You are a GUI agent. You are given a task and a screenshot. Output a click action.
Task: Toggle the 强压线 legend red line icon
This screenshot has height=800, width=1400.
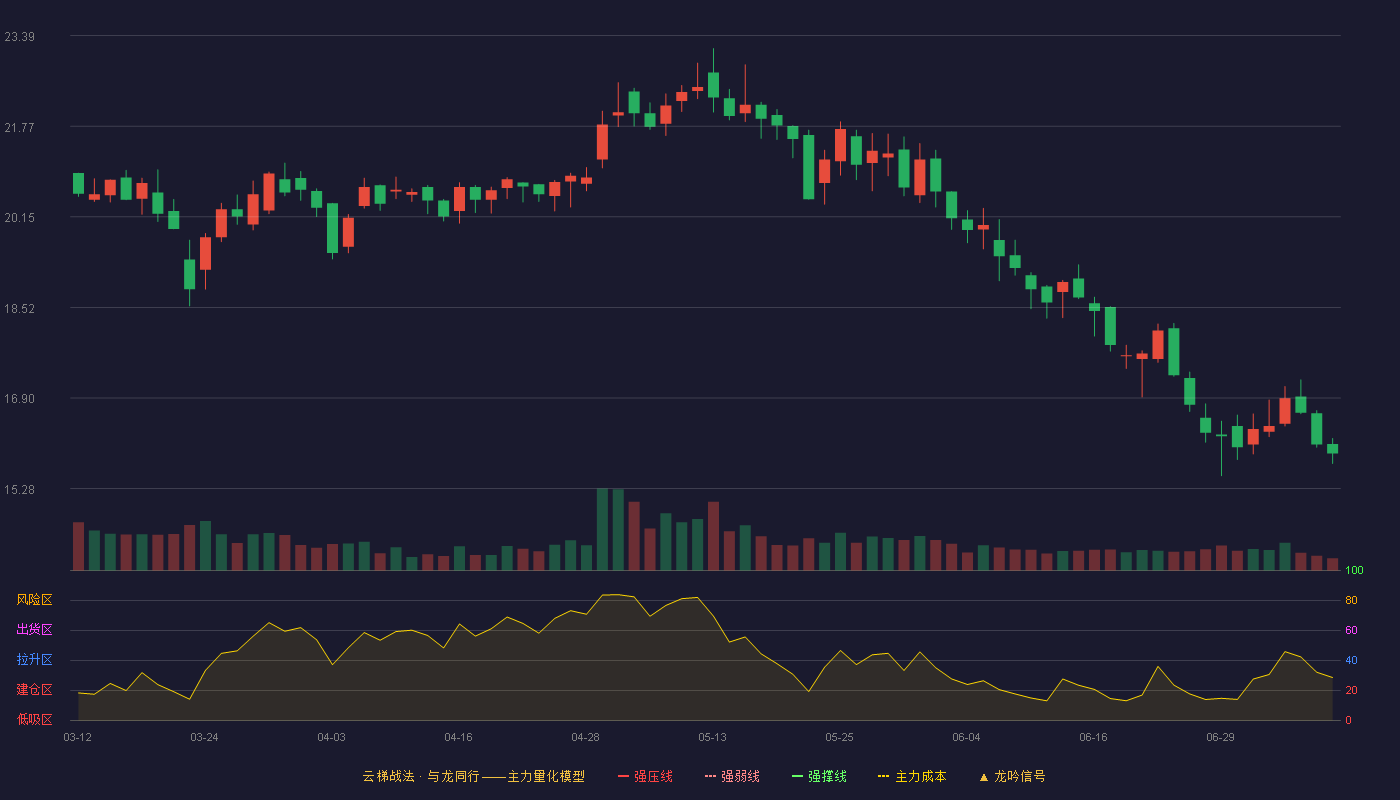click(623, 776)
